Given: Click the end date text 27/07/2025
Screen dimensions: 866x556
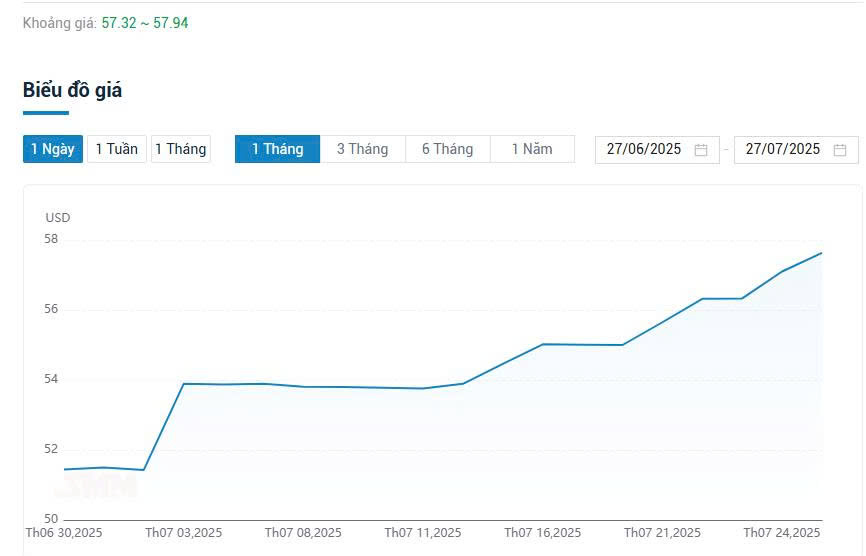Looking at the screenshot, I should 783,149.
